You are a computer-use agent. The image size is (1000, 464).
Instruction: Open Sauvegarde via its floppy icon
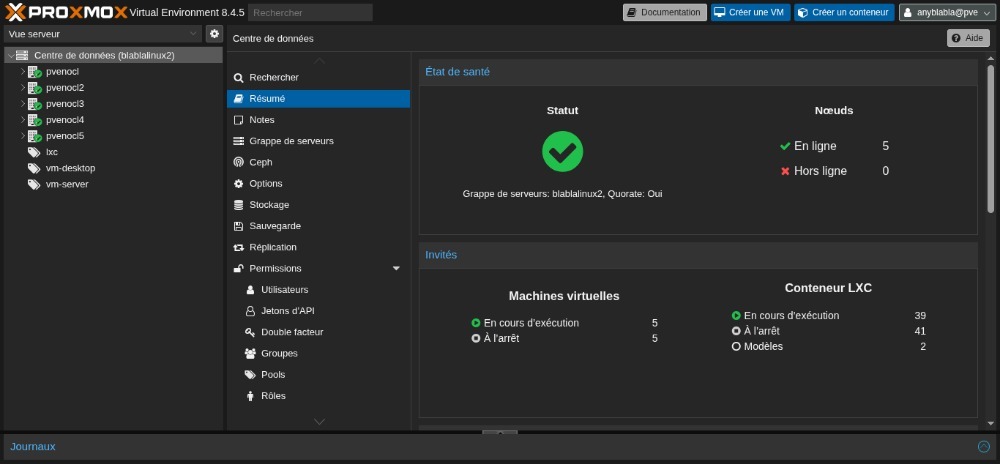[239, 226]
